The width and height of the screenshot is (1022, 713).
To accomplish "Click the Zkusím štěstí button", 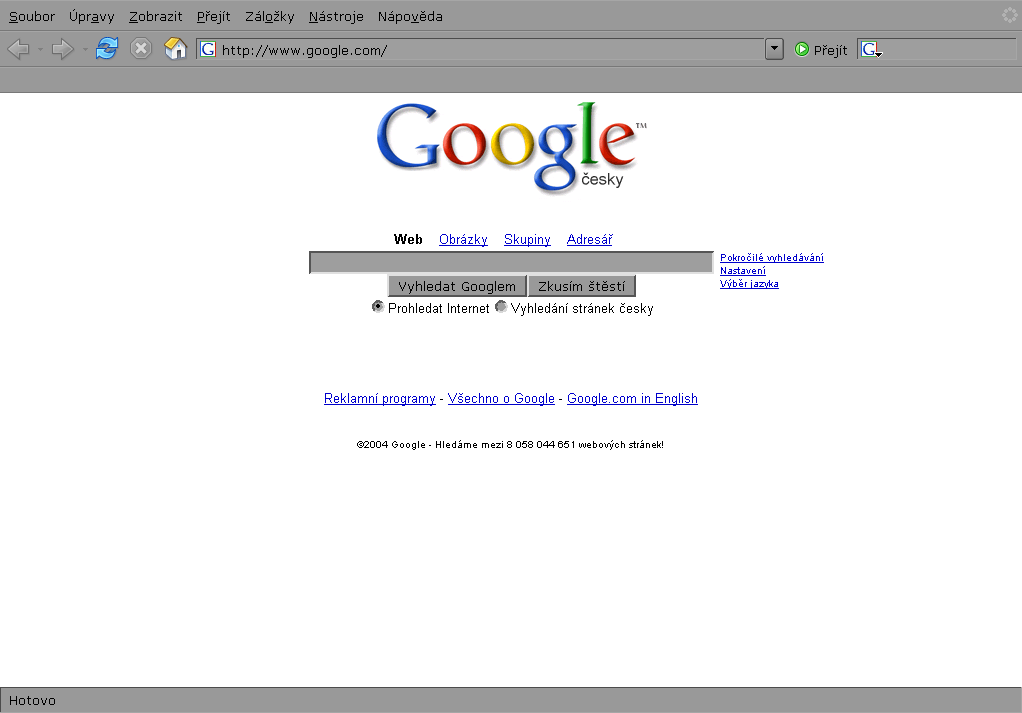I will (581, 286).
